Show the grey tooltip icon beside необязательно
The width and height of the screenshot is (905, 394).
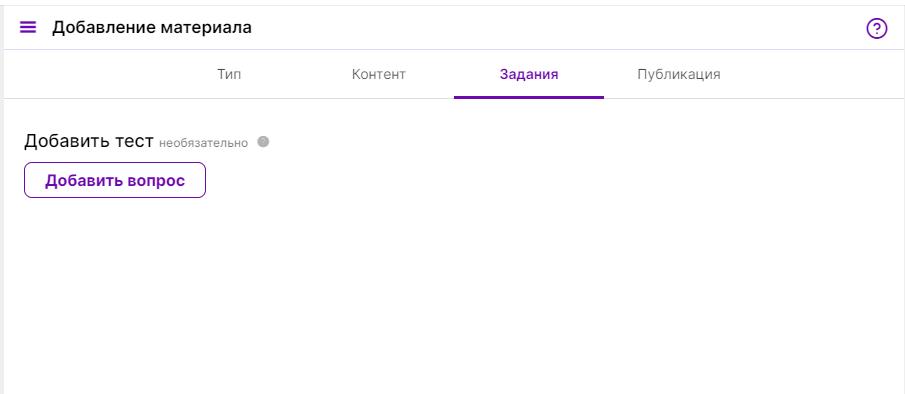tap(263, 142)
